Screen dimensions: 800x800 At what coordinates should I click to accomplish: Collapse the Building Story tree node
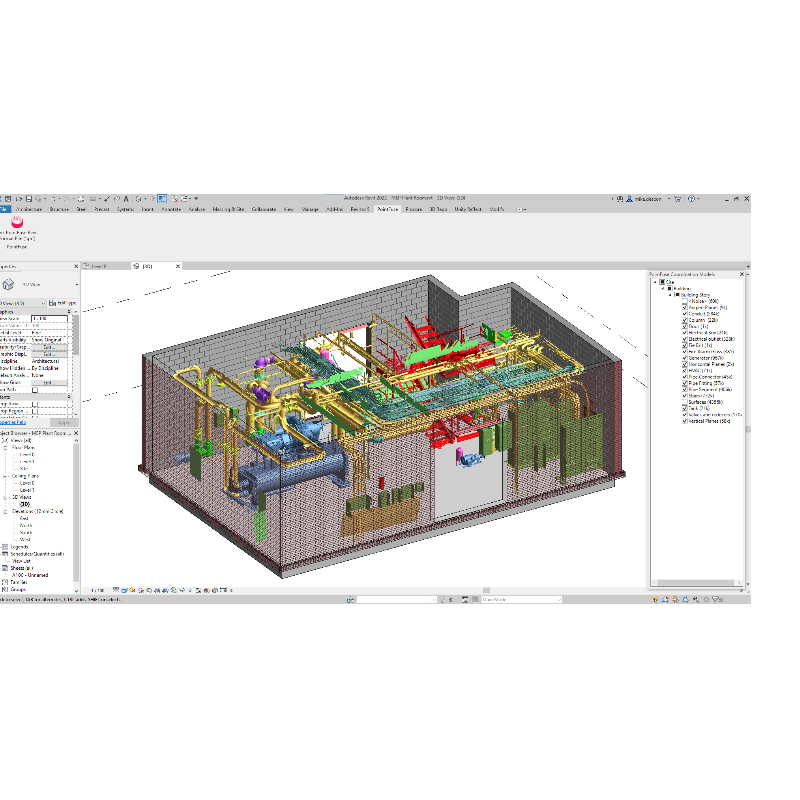pyautogui.click(x=670, y=294)
